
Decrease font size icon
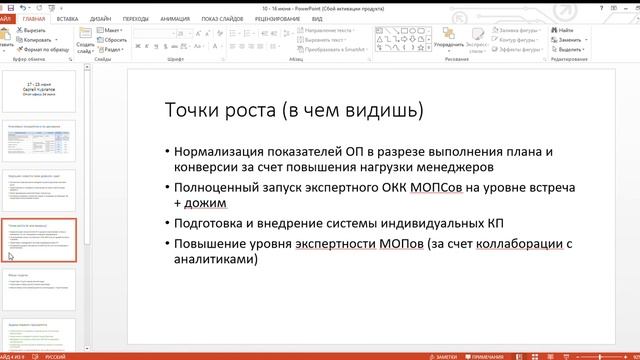point(207,33)
